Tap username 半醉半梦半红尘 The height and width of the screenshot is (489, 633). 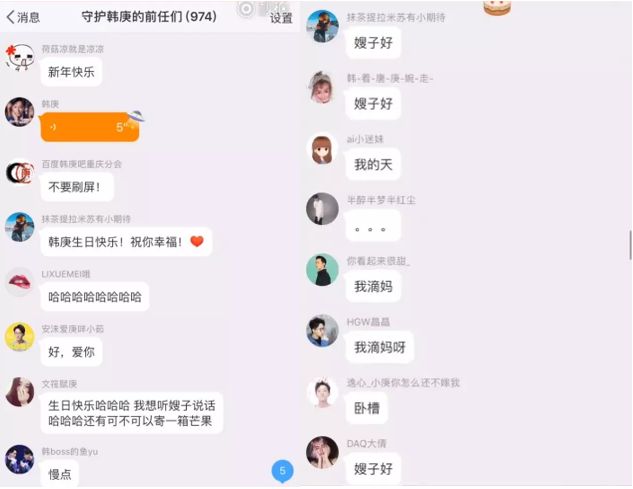381,200
